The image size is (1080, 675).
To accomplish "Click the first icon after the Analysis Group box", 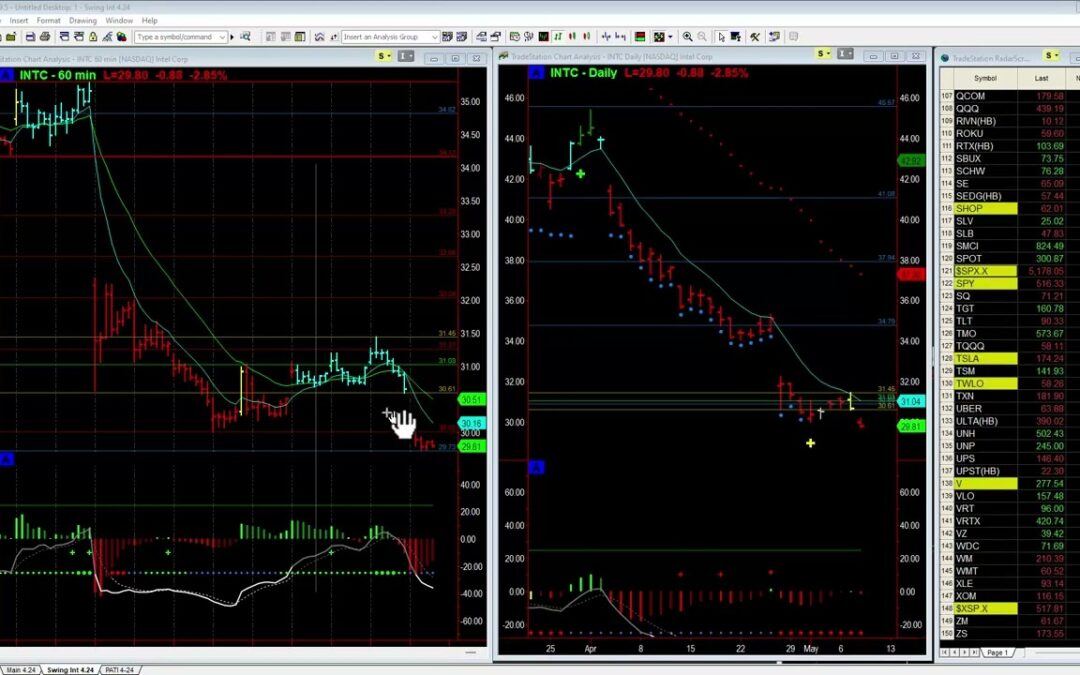I will coord(447,37).
